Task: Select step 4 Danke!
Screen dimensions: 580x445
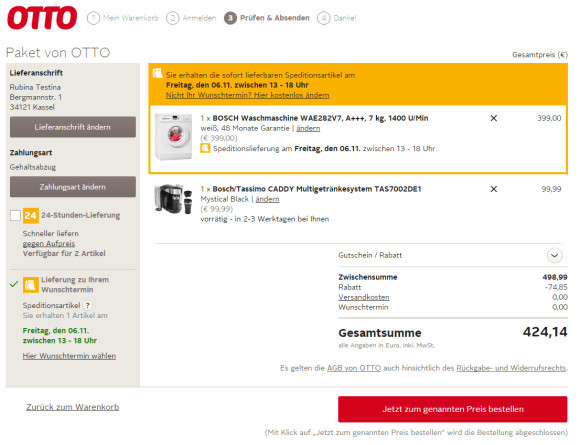Action: tap(337, 18)
